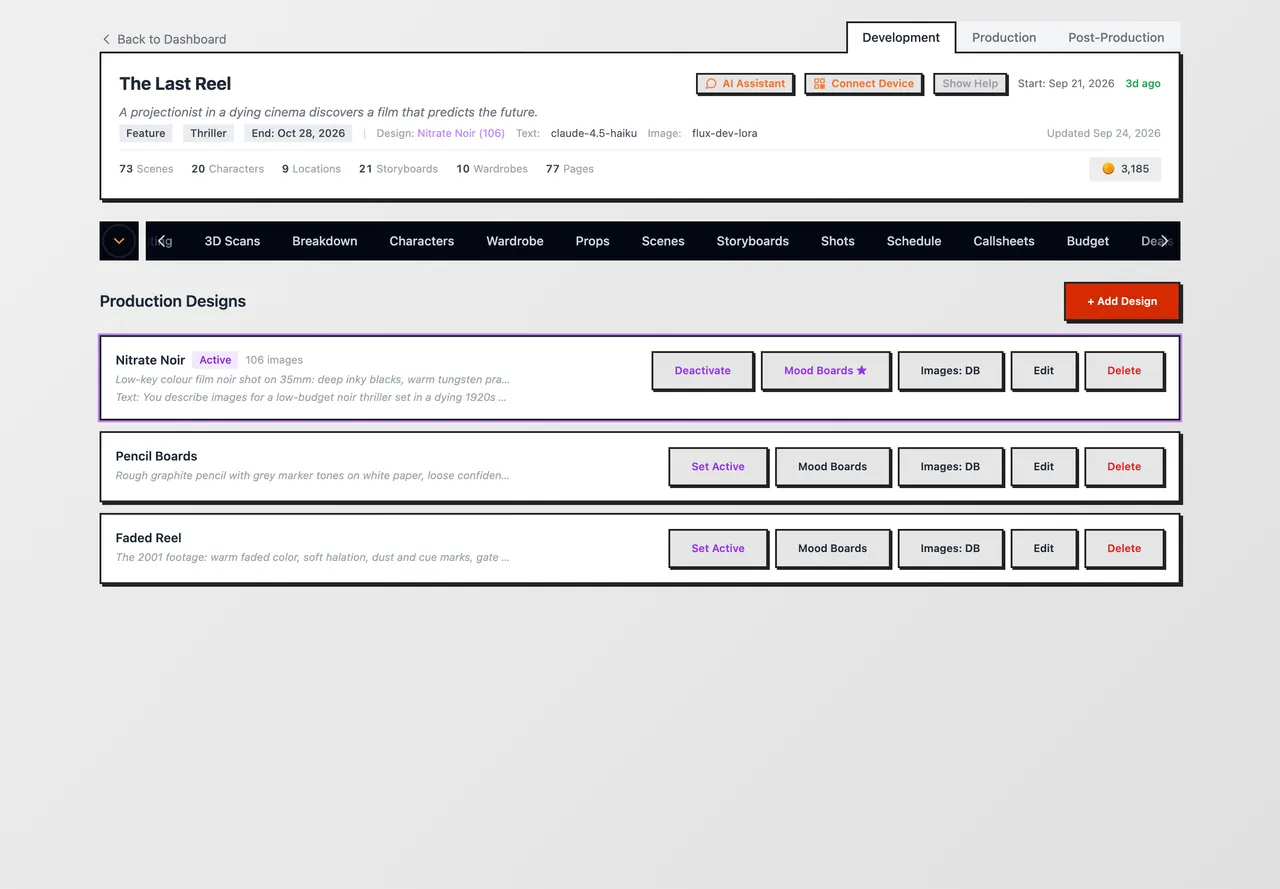Open Mood Boards for Pencil Boards
1280x889 pixels.
[x=833, y=467]
